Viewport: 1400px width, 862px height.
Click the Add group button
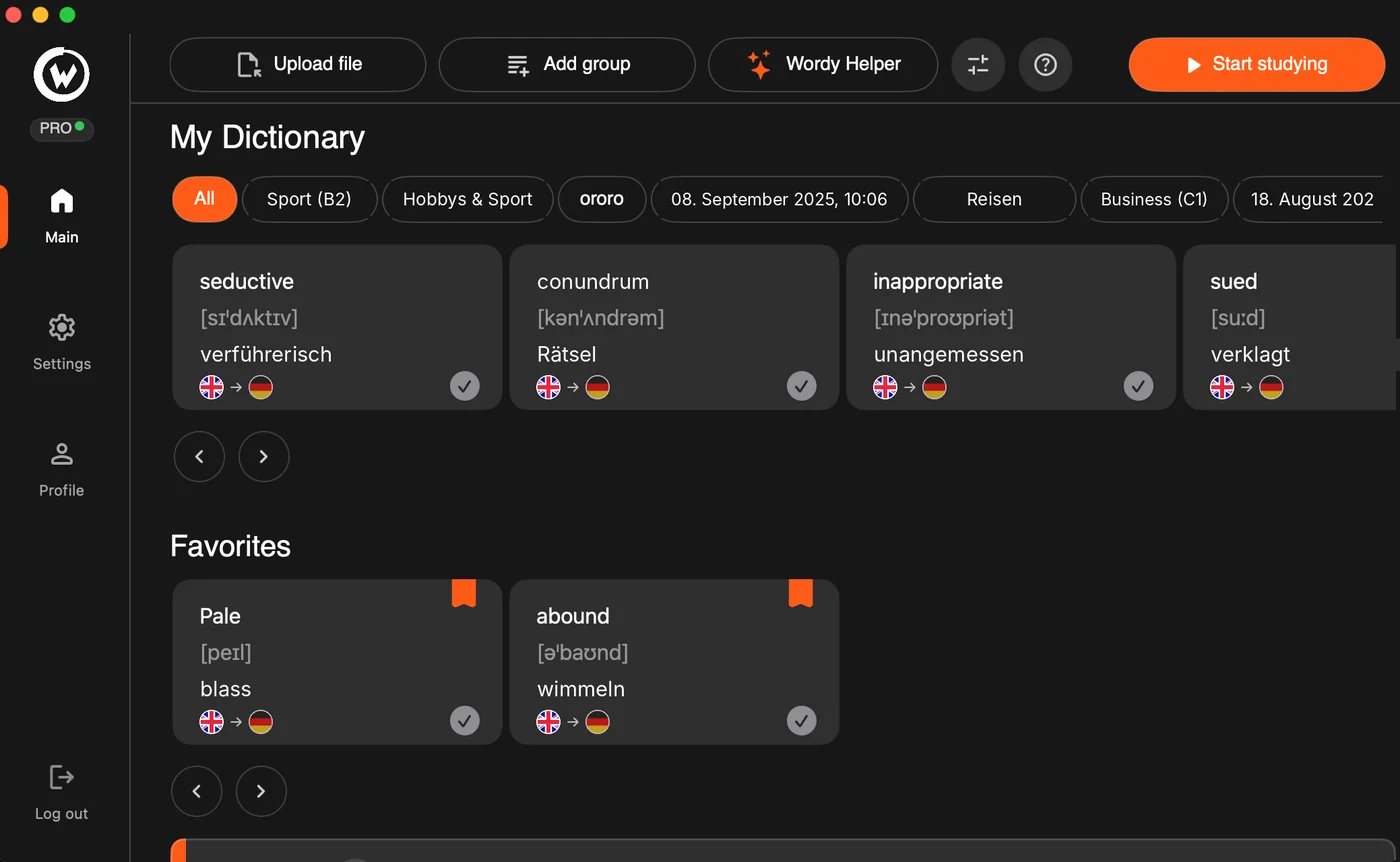click(x=567, y=65)
